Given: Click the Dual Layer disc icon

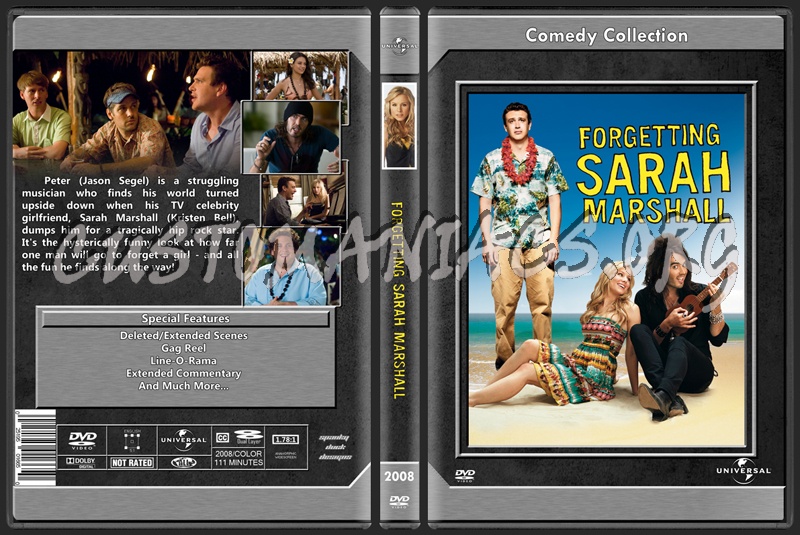Looking at the screenshot, I should click(x=248, y=437).
